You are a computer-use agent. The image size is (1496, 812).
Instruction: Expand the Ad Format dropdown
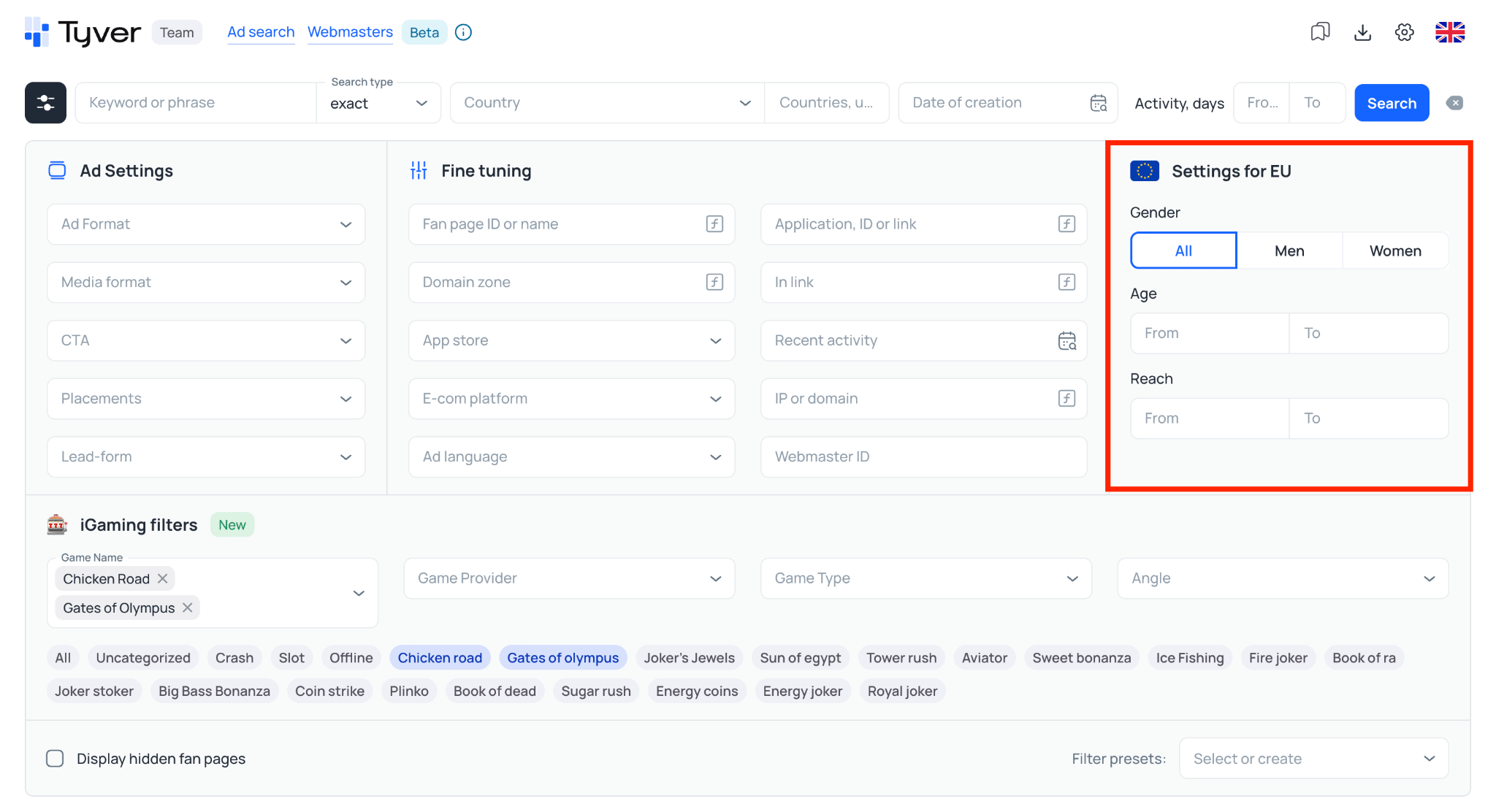pos(206,224)
